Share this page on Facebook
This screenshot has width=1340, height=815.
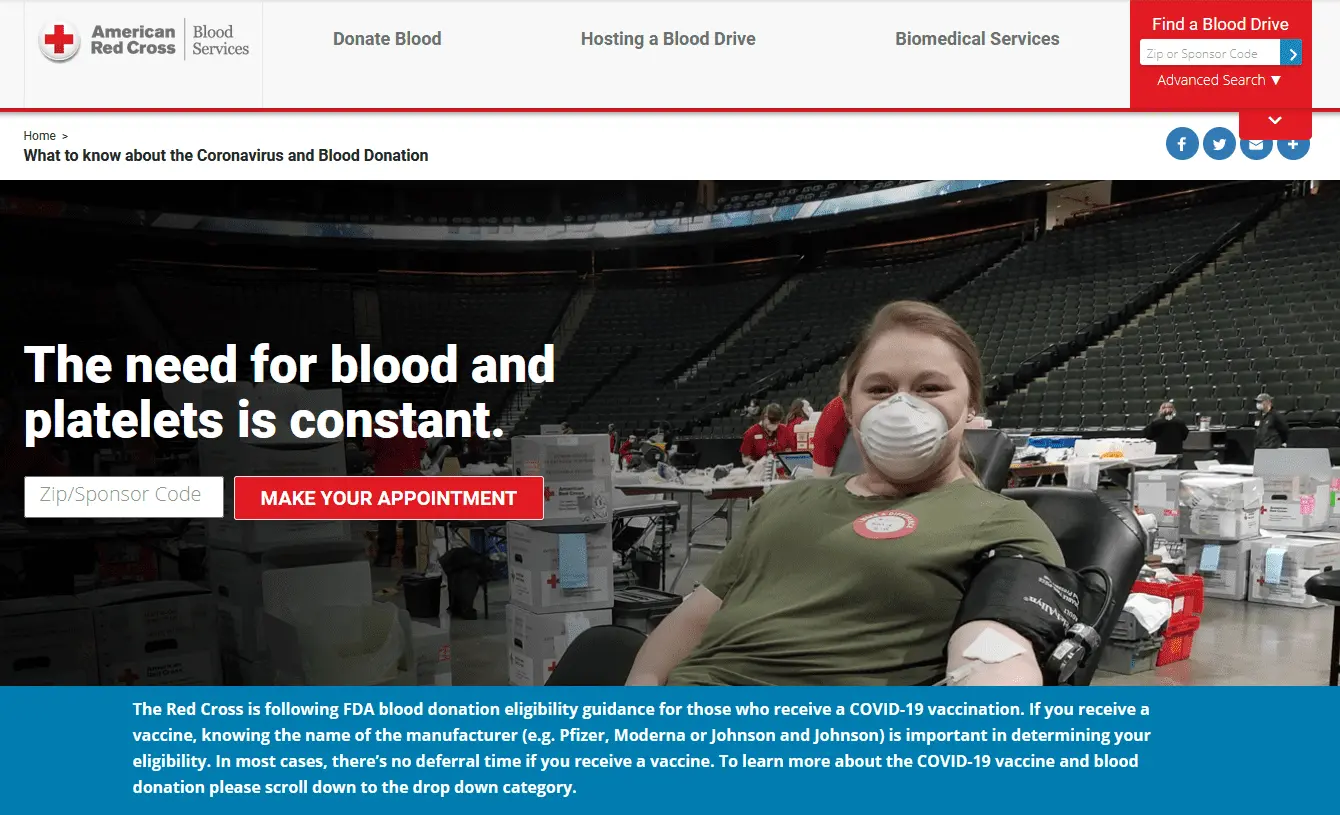(1182, 144)
